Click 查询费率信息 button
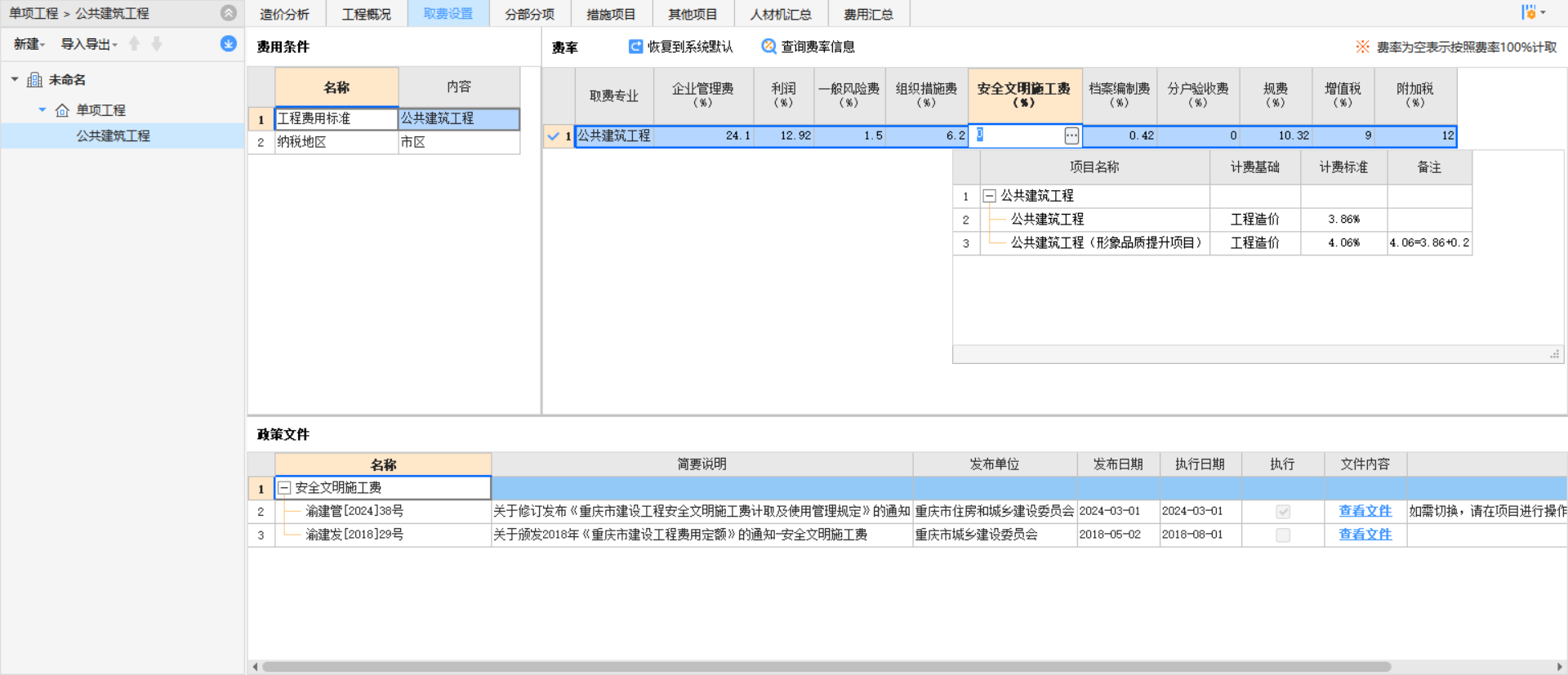Viewport: 1568px width, 675px height. 808,47
